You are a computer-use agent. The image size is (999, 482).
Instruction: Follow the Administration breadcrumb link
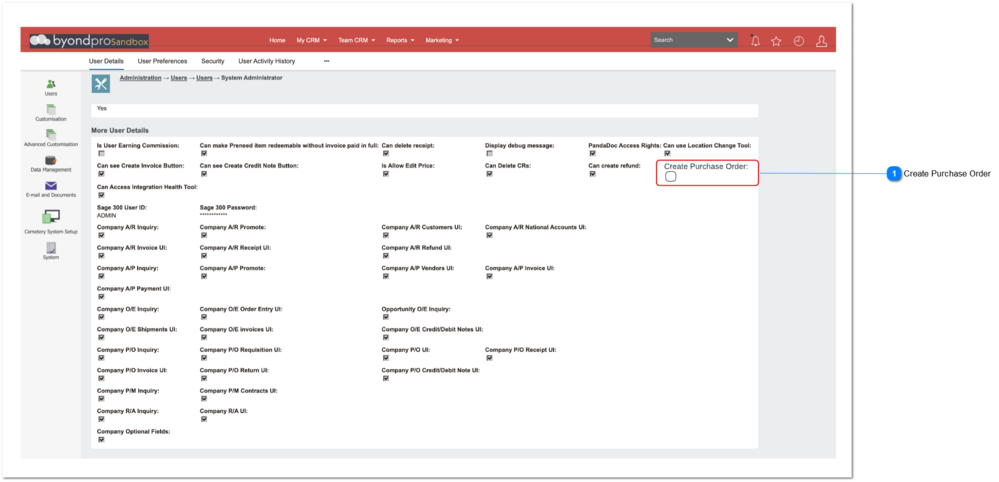tap(140, 78)
